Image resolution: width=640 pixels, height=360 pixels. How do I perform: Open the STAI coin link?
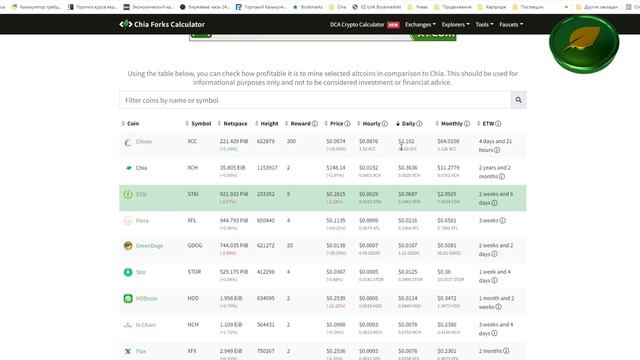click(x=141, y=194)
